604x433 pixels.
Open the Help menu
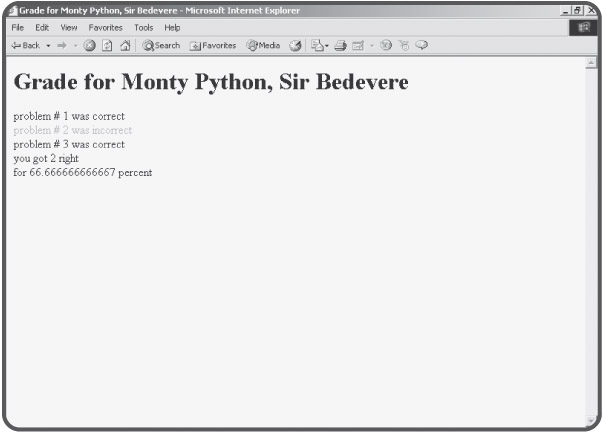click(x=172, y=27)
